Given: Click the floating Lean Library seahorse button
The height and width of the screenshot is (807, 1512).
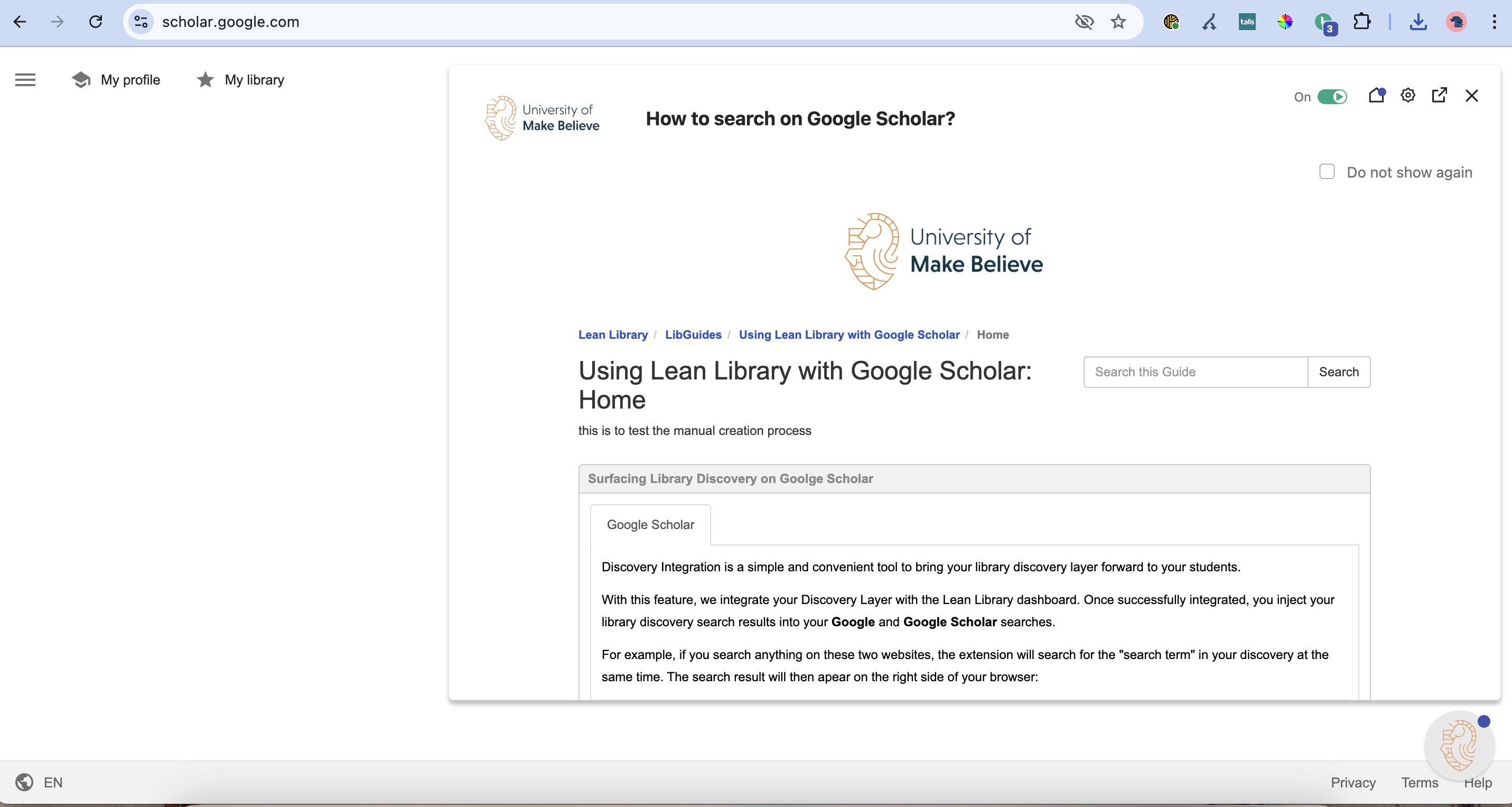Looking at the screenshot, I should 1459,745.
